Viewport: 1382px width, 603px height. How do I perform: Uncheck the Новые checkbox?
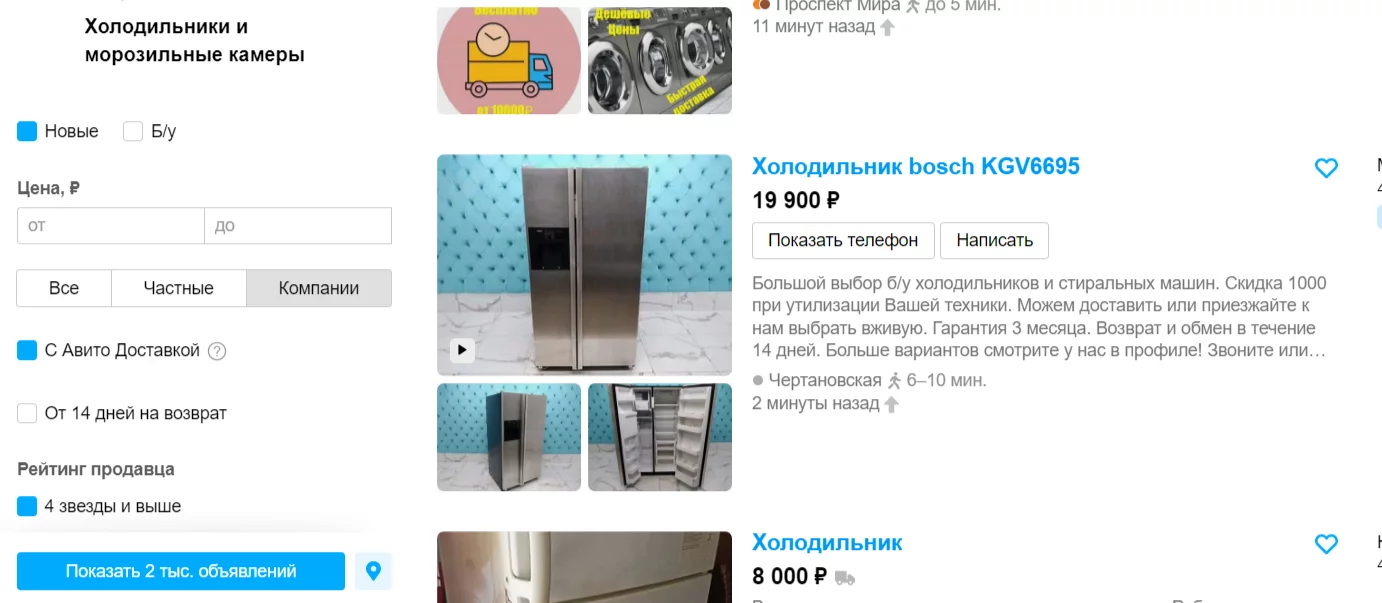pos(27,131)
